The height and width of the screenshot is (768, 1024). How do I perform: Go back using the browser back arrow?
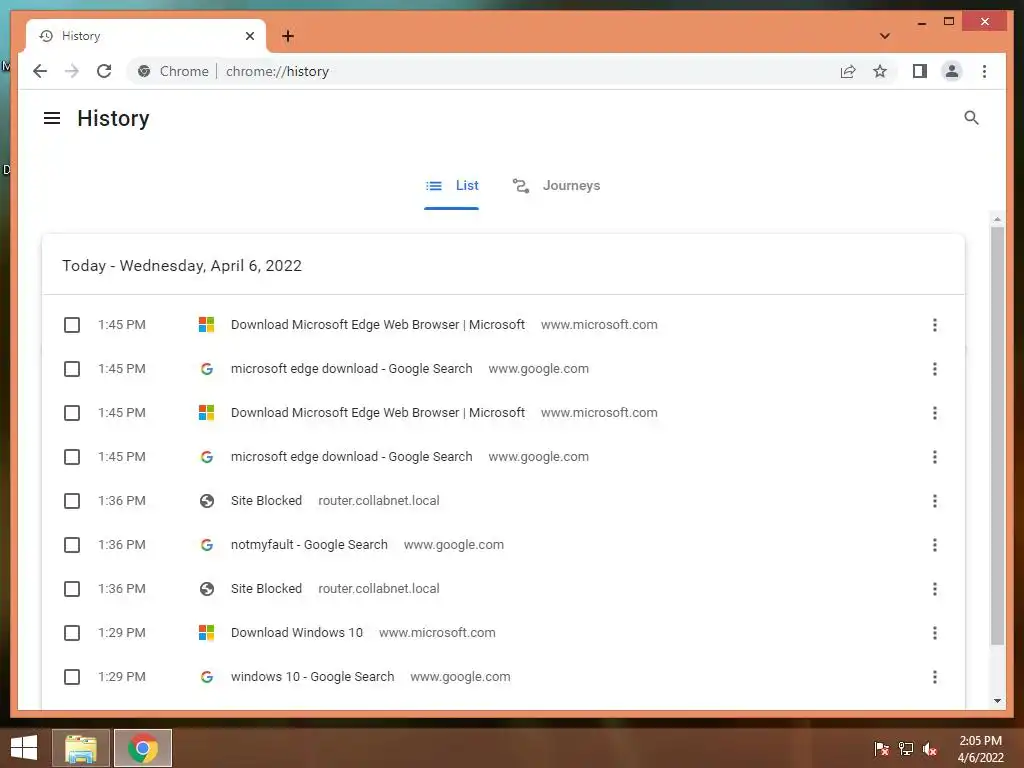coord(40,71)
